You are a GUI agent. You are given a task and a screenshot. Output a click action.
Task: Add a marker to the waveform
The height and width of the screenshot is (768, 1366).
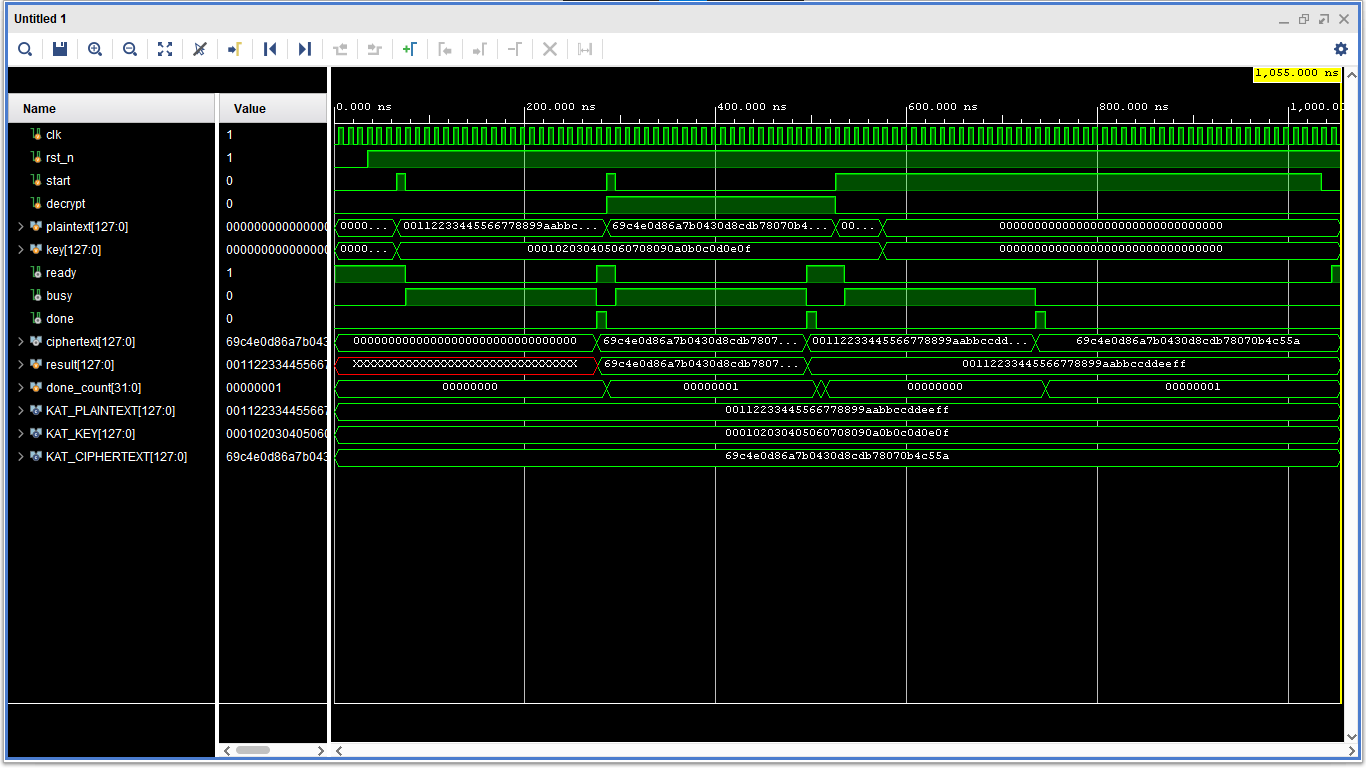(410, 49)
